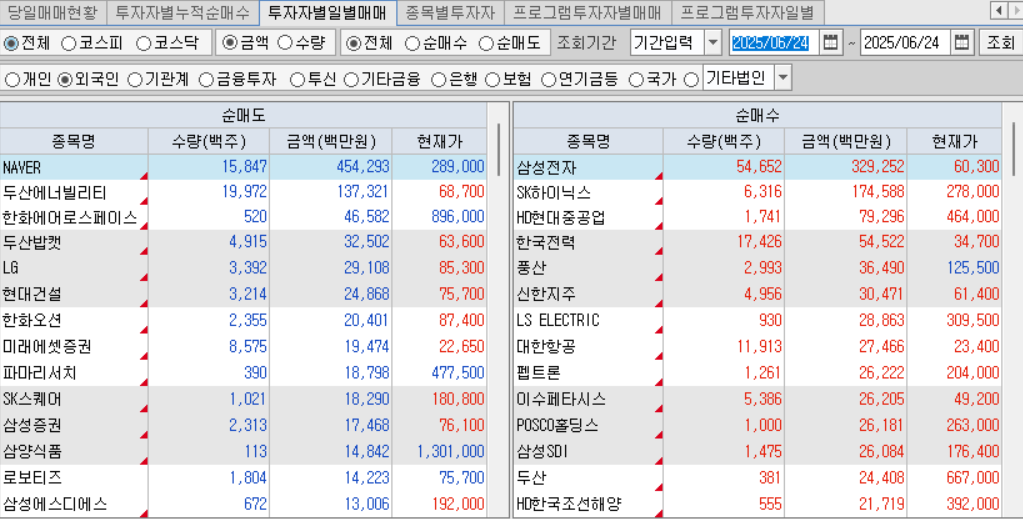1023x519 pixels.
Task: Select 대한항공 stock row
Action: pos(757,347)
